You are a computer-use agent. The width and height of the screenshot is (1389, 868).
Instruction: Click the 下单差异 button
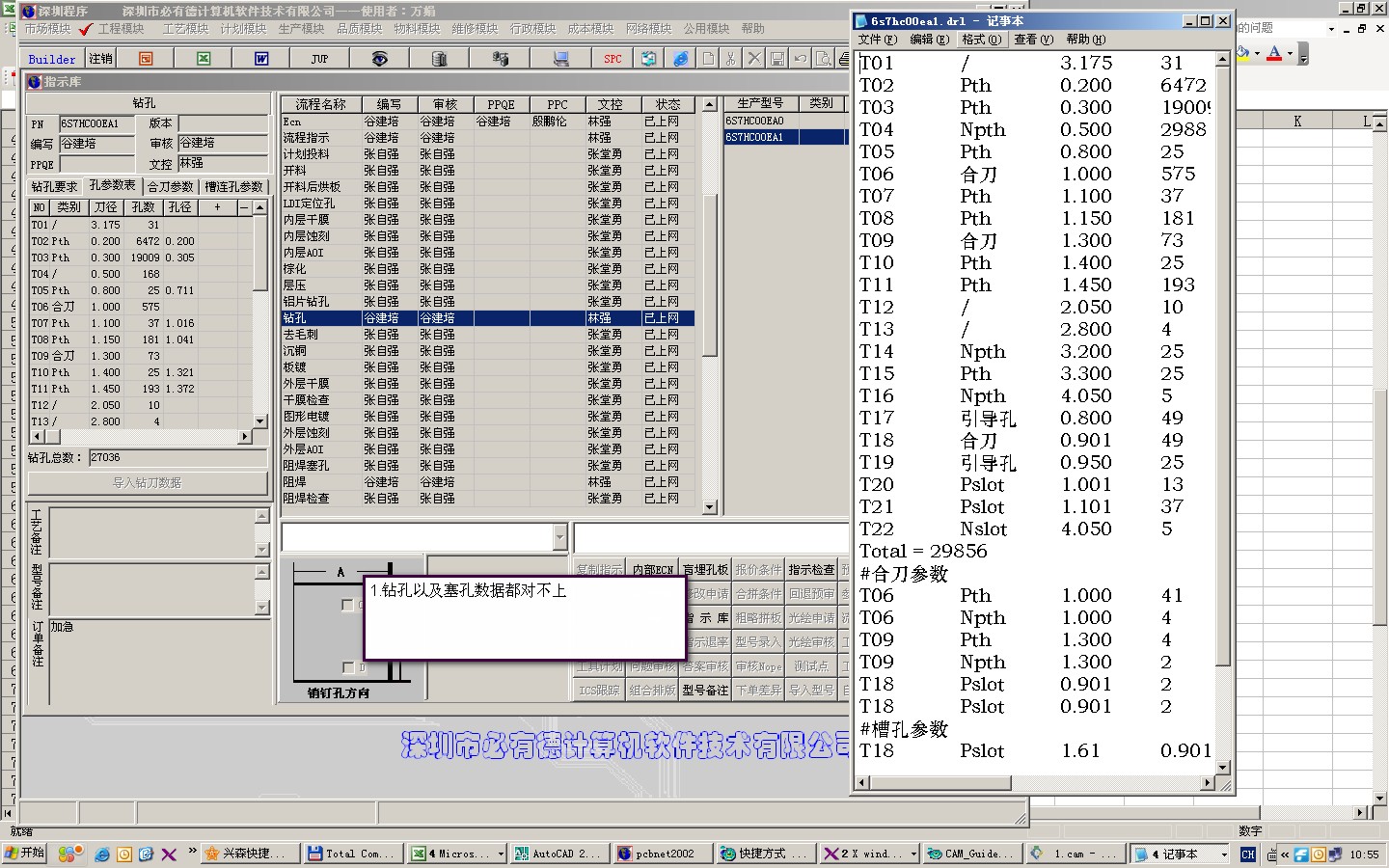(x=758, y=690)
